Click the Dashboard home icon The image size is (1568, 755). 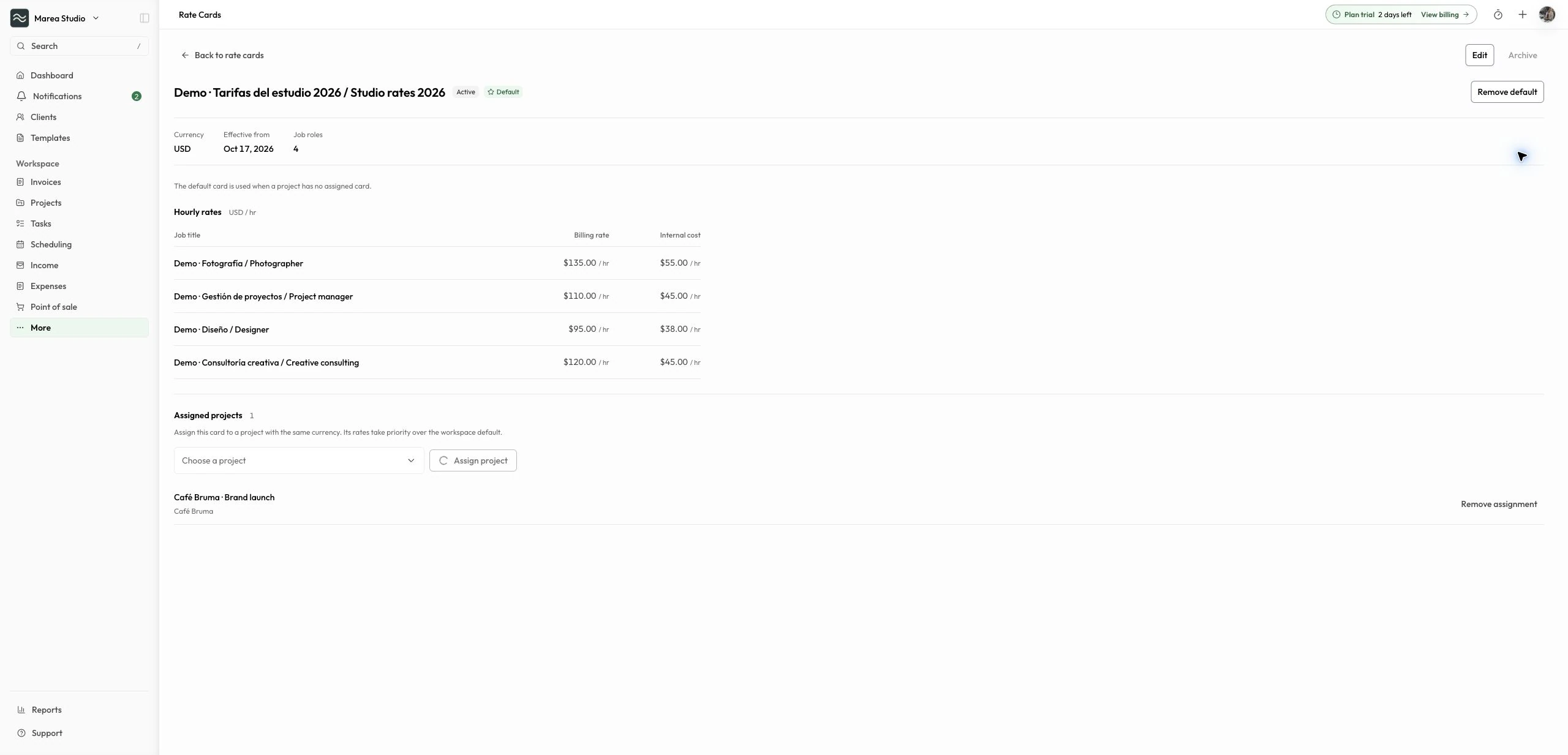point(20,75)
